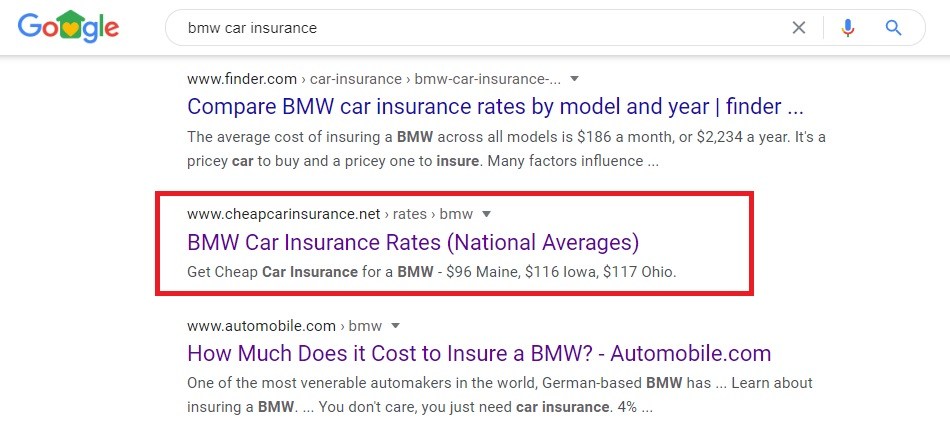Screen dimensions: 950x445
Task: Click the 'rates › bmw' breadcrumb path
Action: [x=433, y=214]
